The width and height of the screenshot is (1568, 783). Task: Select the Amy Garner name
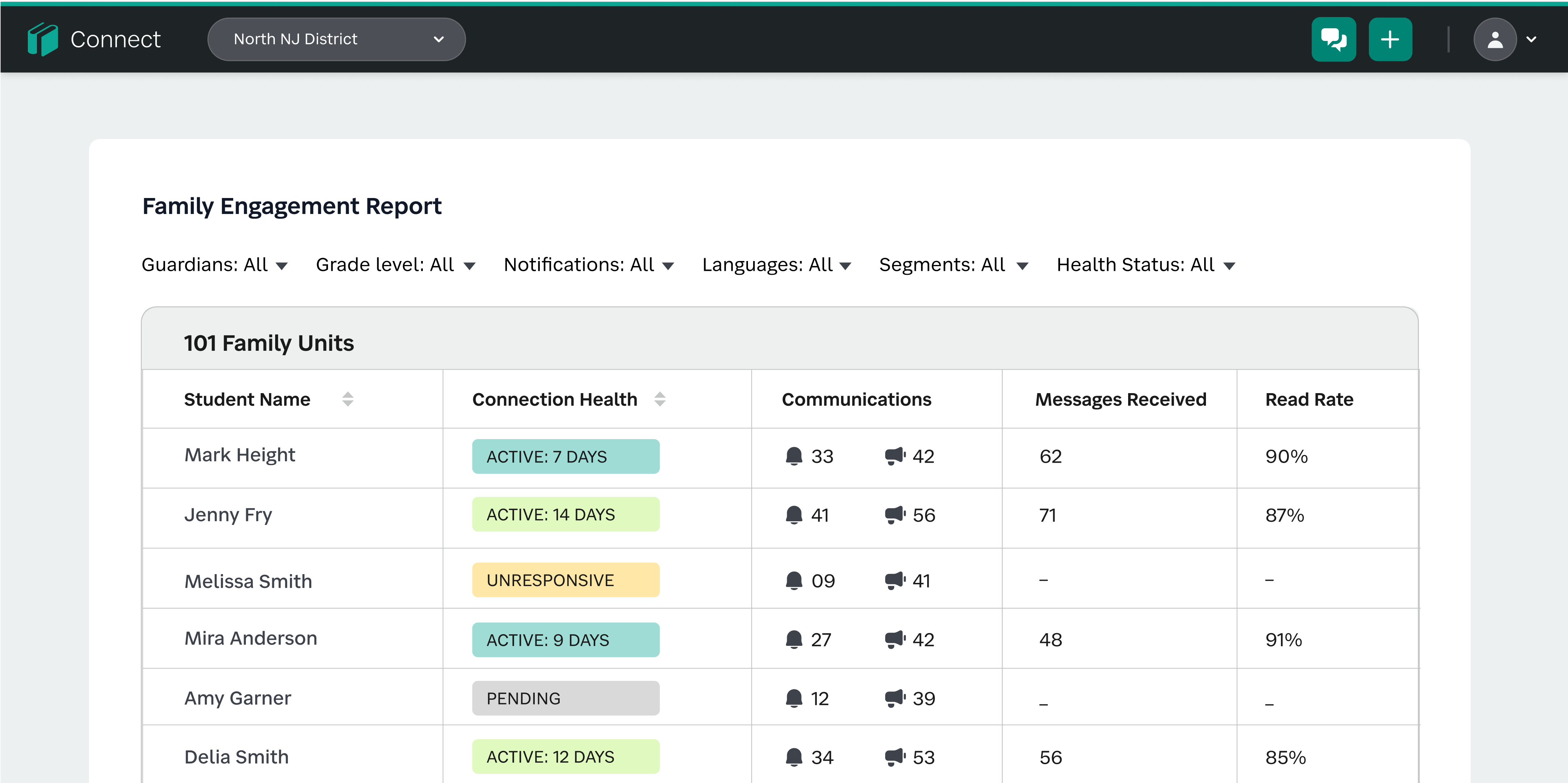click(238, 698)
